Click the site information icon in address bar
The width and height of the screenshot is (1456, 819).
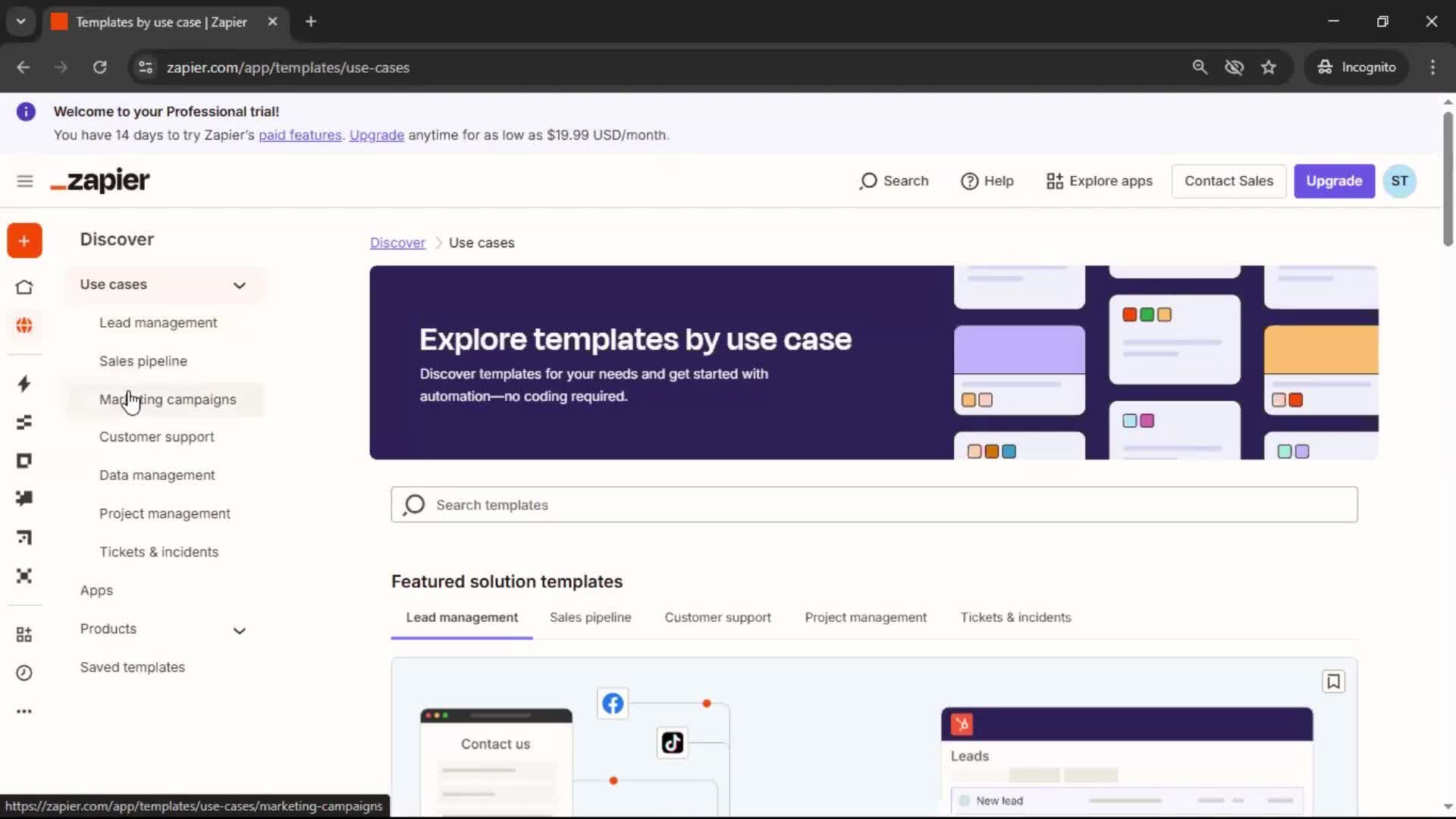click(x=146, y=67)
